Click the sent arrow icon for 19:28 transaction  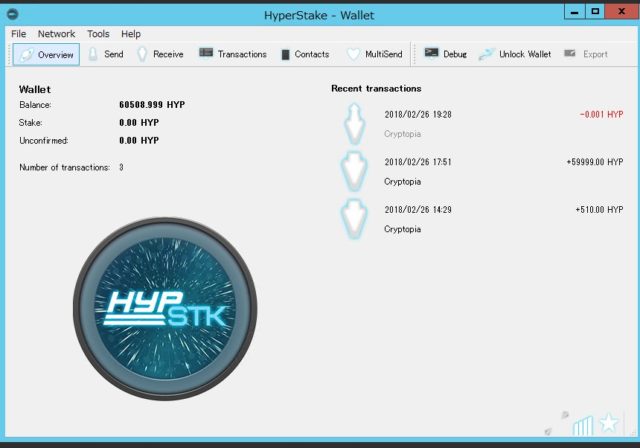tap(354, 124)
